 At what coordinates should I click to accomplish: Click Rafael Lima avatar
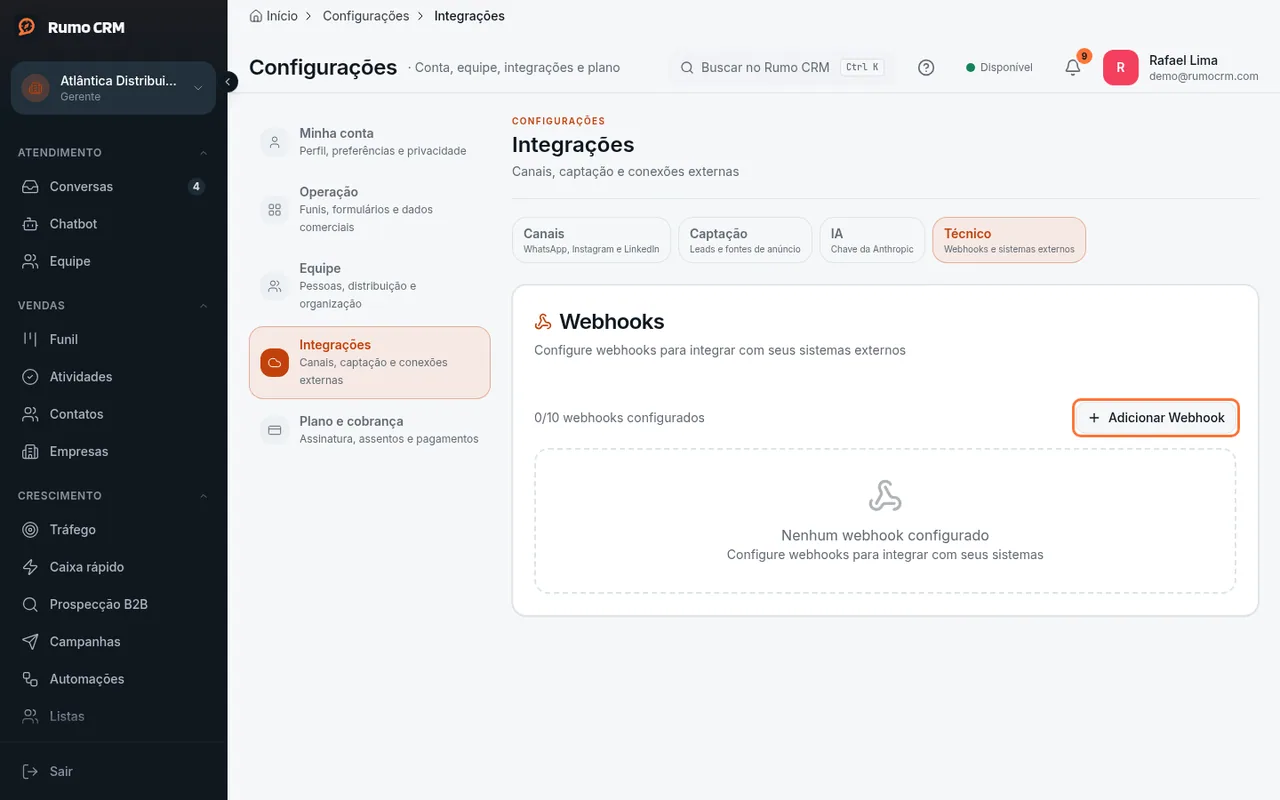click(1120, 68)
